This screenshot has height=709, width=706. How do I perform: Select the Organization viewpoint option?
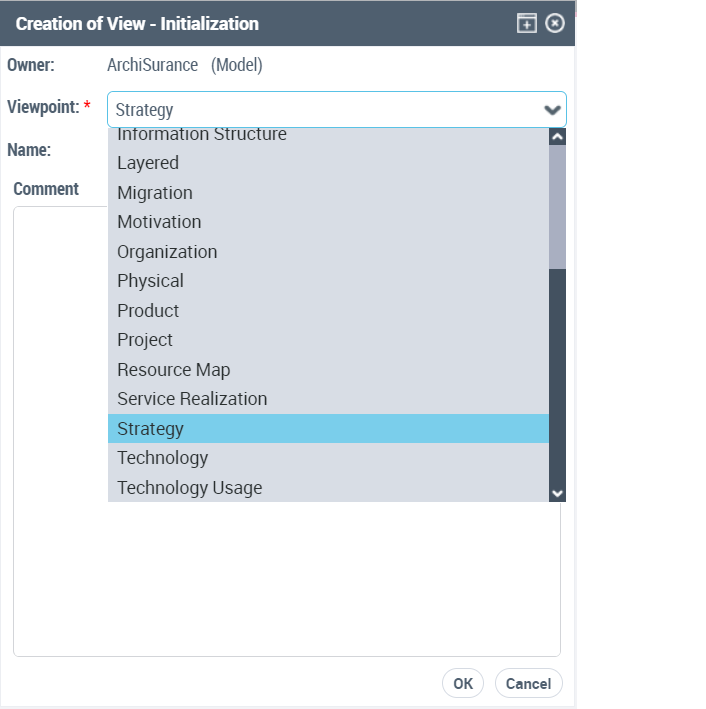tap(167, 251)
